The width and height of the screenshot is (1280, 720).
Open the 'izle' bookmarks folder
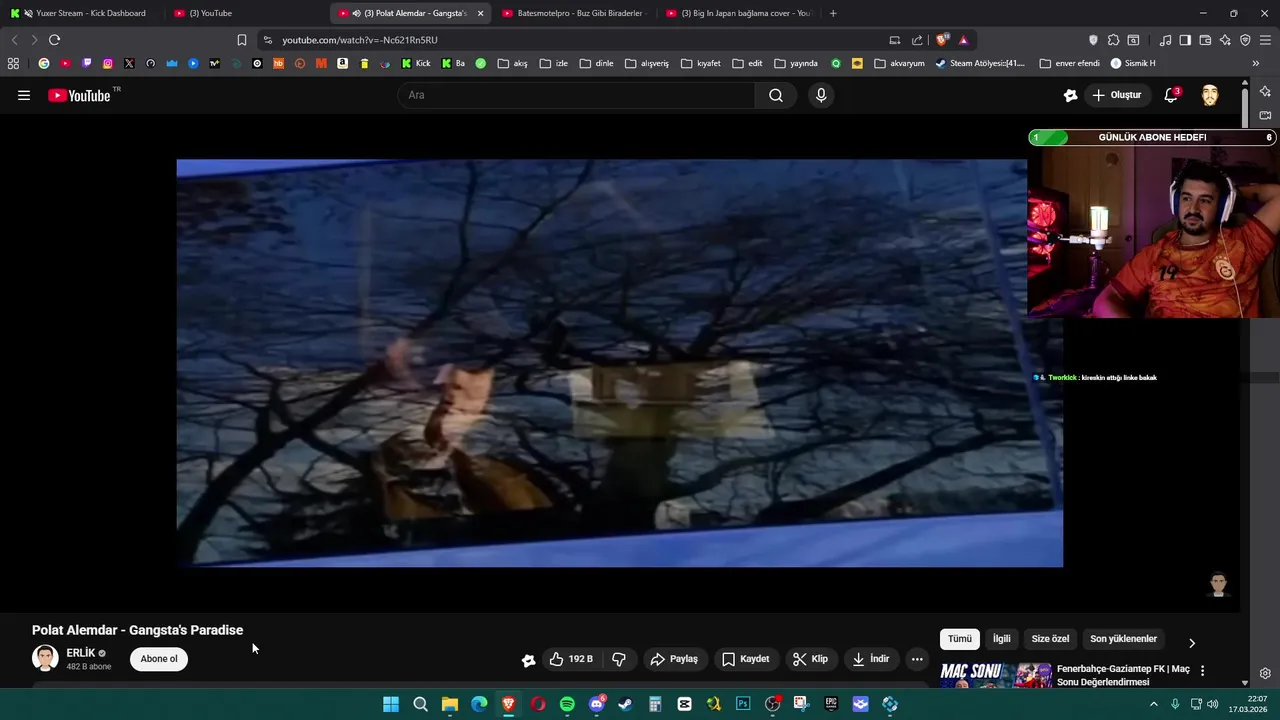pos(553,63)
